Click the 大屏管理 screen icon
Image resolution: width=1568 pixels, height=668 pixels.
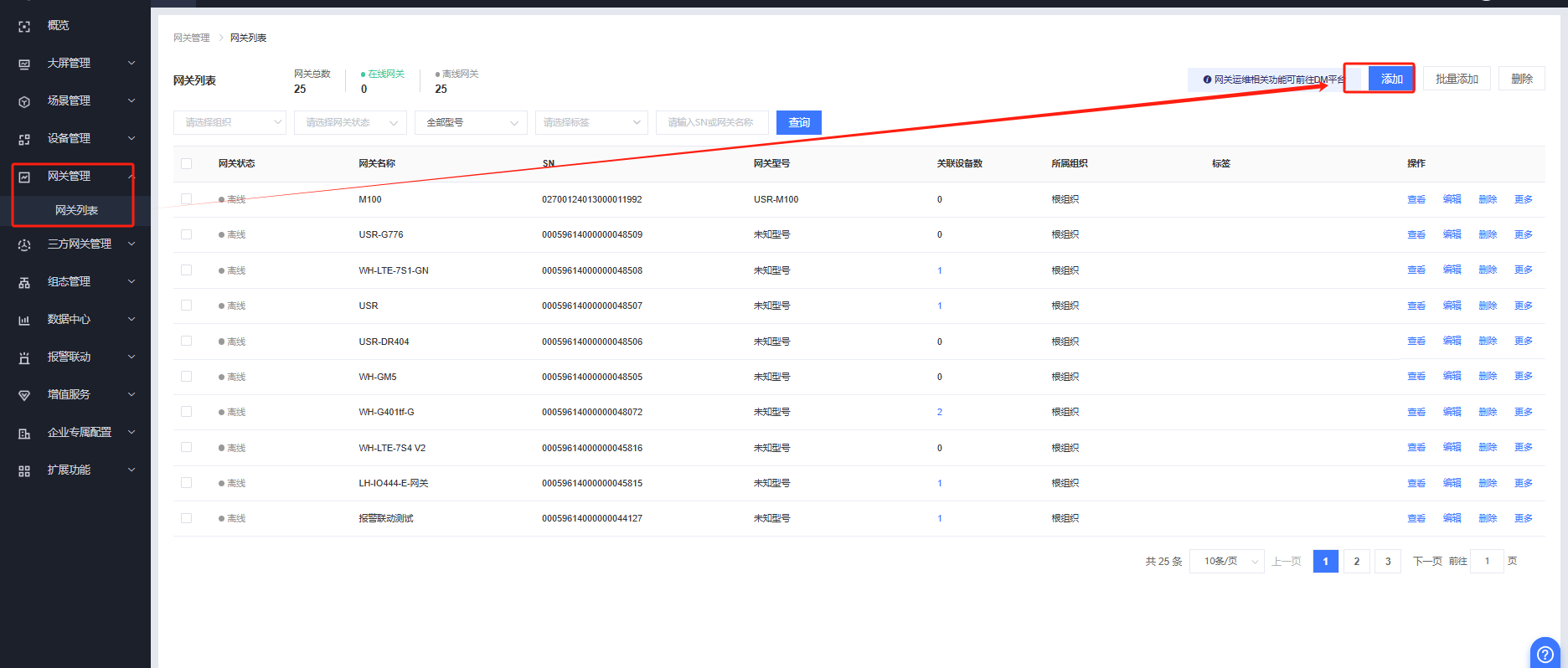coord(24,64)
